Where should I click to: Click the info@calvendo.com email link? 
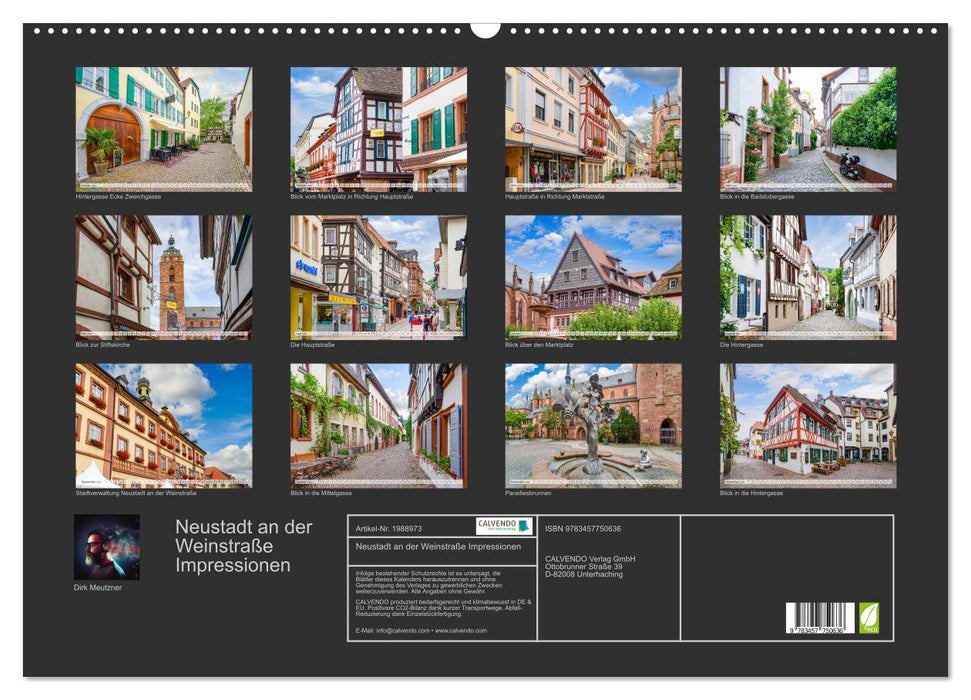pyautogui.click(x=402, y=630)
